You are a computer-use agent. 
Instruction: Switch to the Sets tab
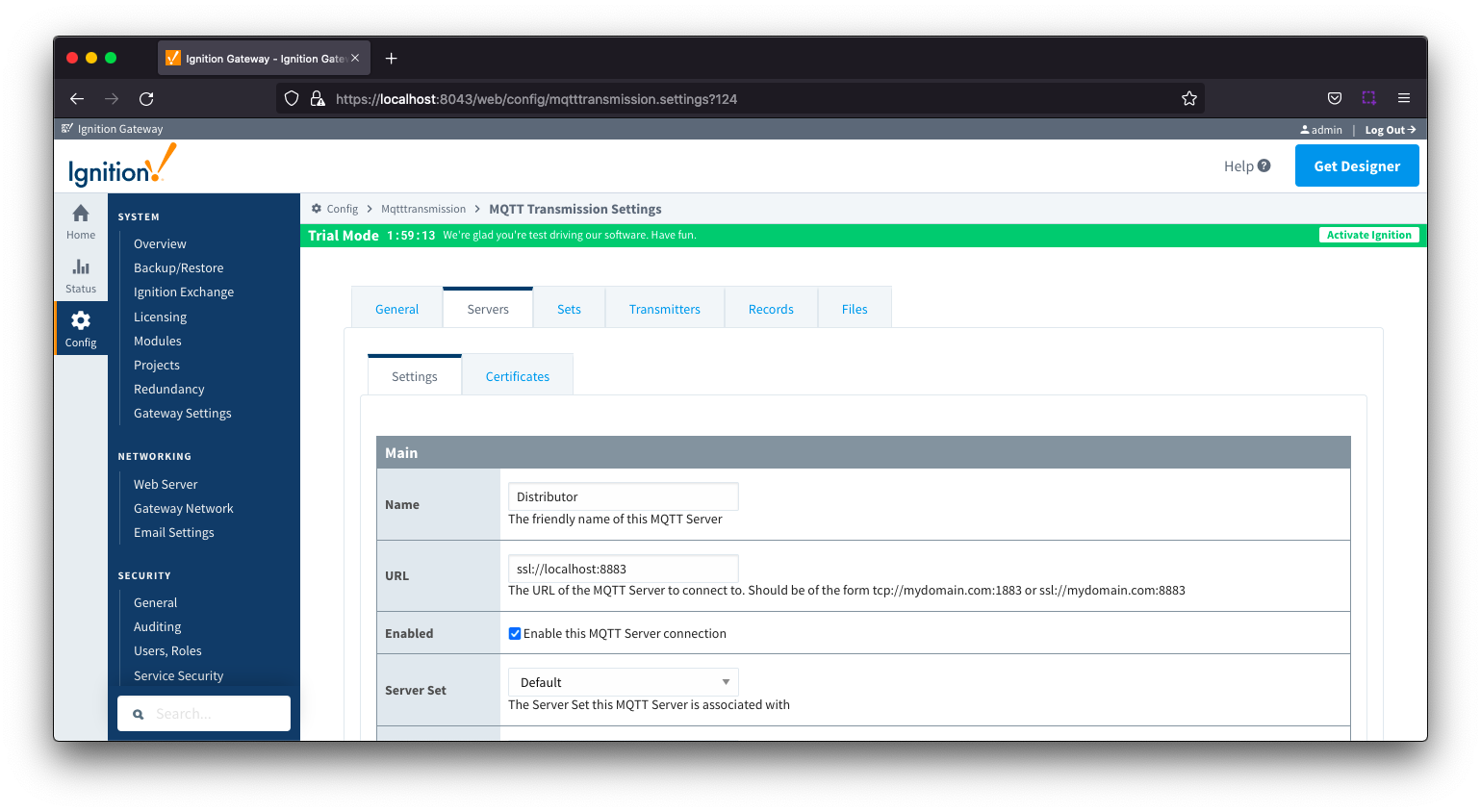point(569,309)
